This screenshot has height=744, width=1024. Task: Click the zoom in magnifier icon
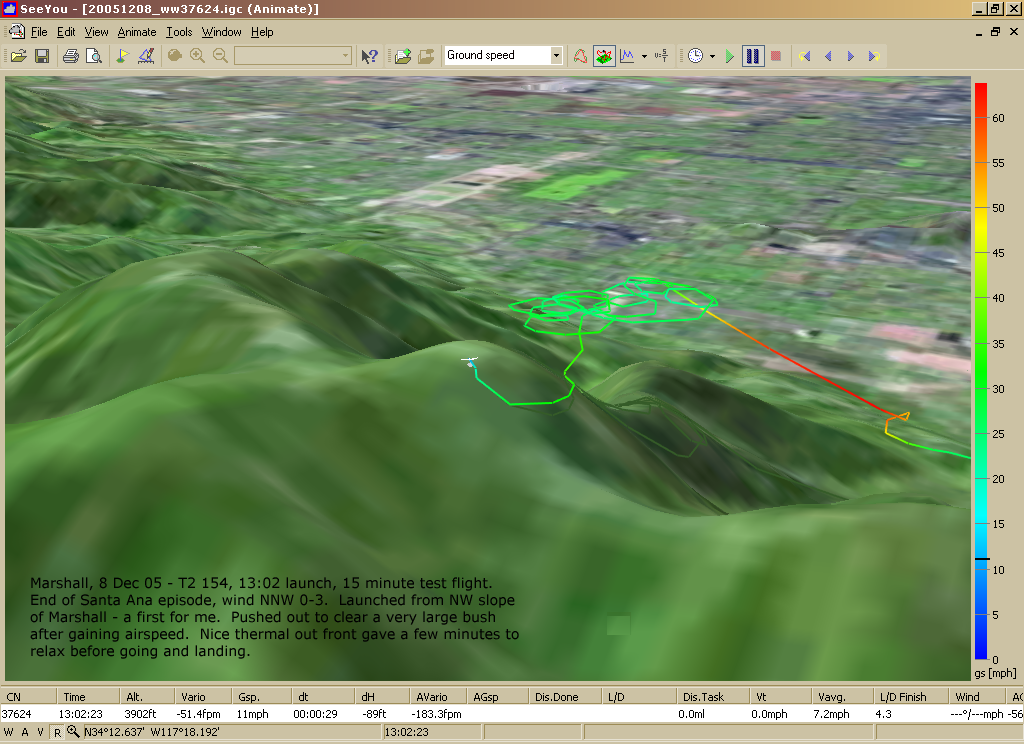pos(198,56)
